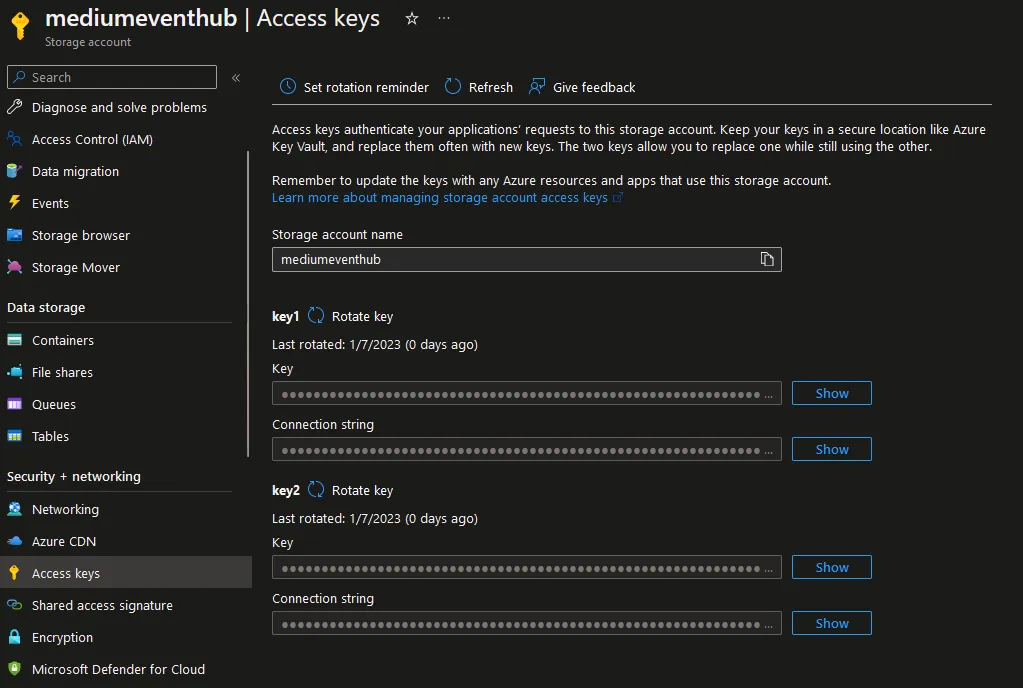The width and height of the screenshot is (1023, 688).
Task: Click 'Last rotated: 1/7/2023 (0 days ago)' under key1
Action: pyautogui.click(x=374, y=344)
